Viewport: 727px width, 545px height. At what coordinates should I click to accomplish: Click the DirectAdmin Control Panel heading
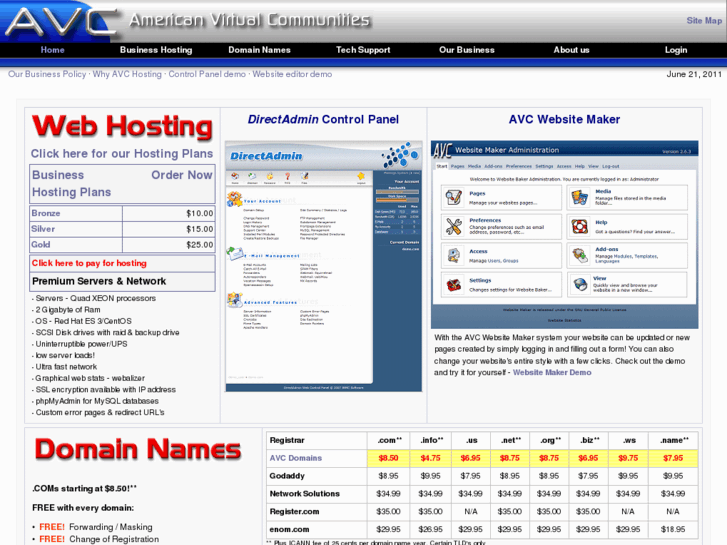tap(323, 120)
